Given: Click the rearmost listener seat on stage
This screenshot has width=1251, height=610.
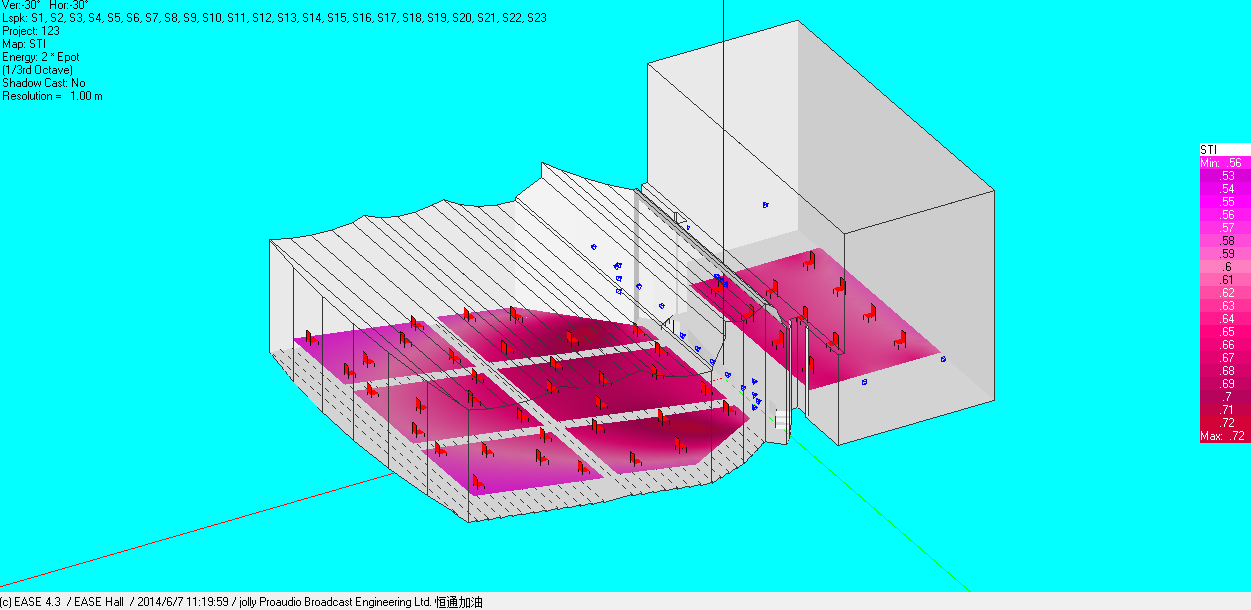Looking at the screenshot, I should click(x=809, y=262).
